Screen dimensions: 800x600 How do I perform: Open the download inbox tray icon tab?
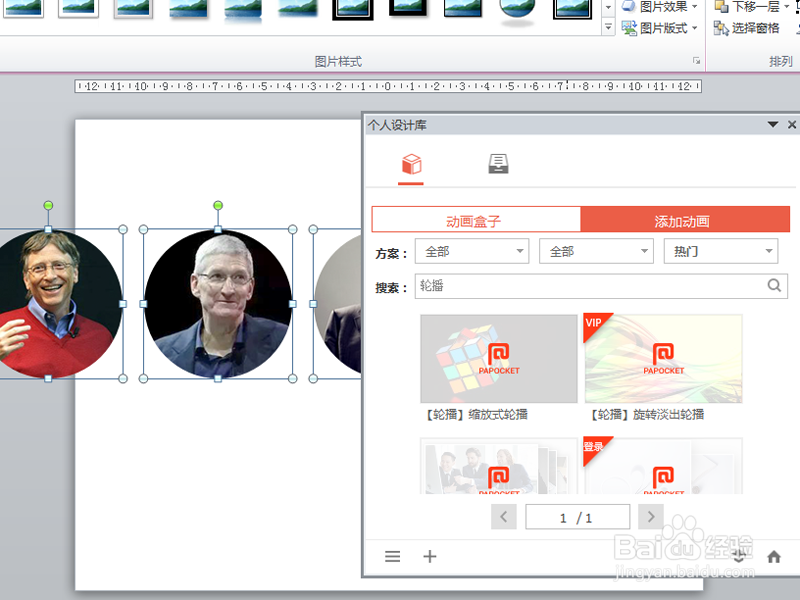coord(498,164)
